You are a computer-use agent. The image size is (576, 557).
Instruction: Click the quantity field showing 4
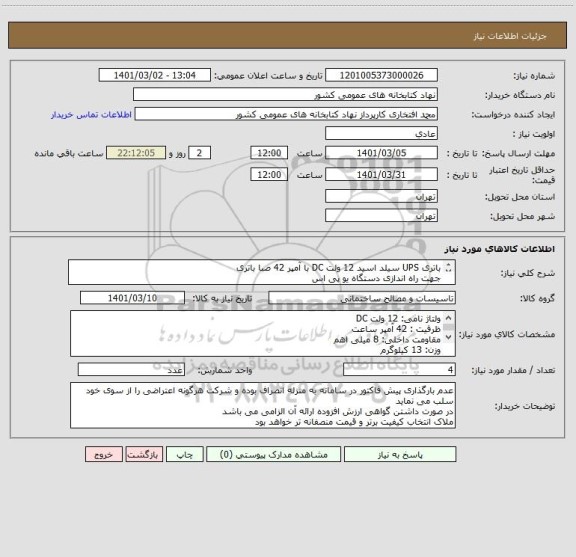point(399,370)
